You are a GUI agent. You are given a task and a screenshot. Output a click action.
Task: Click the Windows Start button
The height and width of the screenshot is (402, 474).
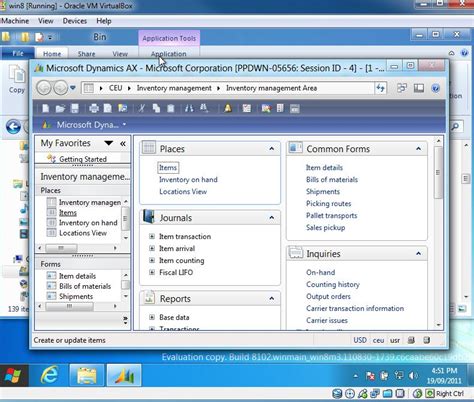click(x=13, y=376)
